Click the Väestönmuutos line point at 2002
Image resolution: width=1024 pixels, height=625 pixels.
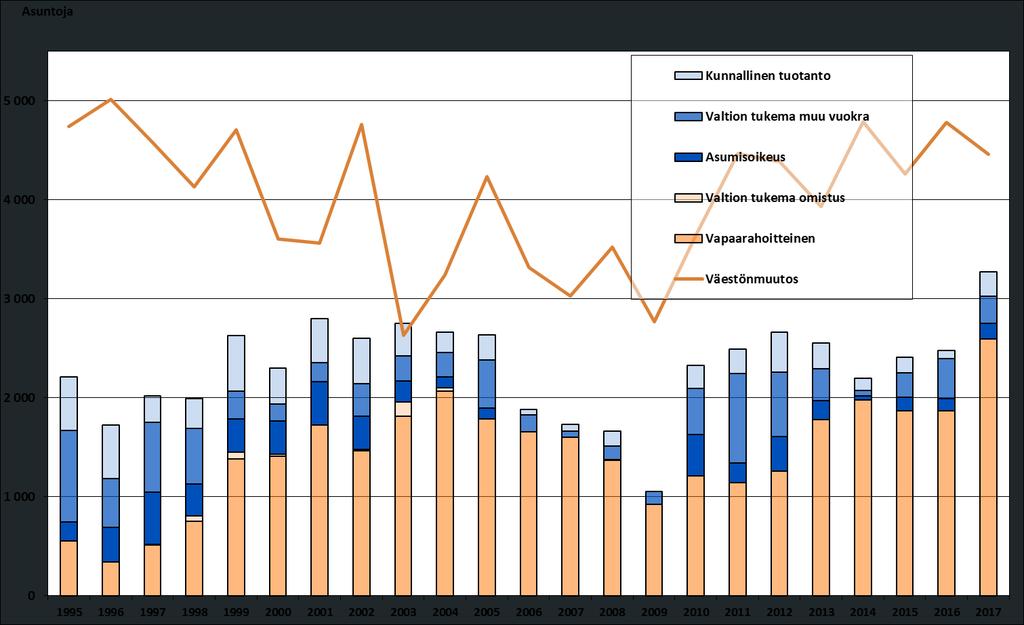coord(361,124)
